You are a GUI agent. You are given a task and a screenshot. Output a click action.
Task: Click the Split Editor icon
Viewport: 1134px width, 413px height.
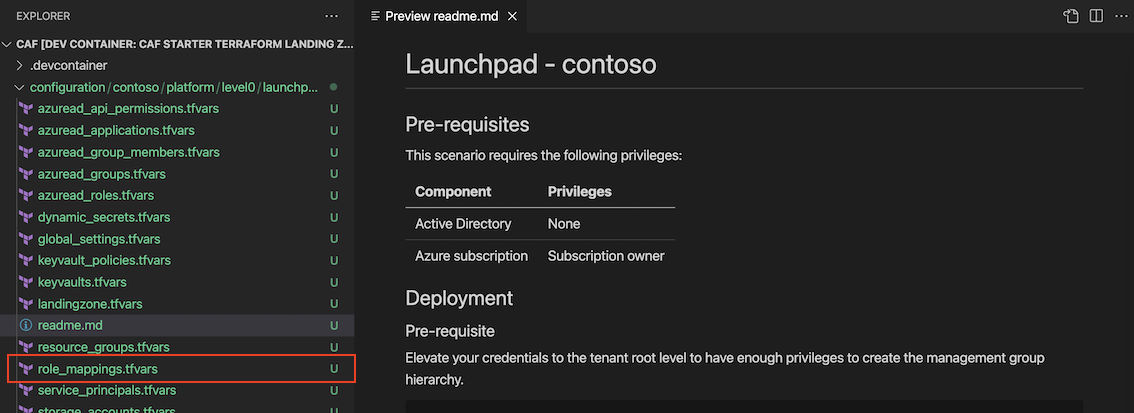coord(1096,16)
